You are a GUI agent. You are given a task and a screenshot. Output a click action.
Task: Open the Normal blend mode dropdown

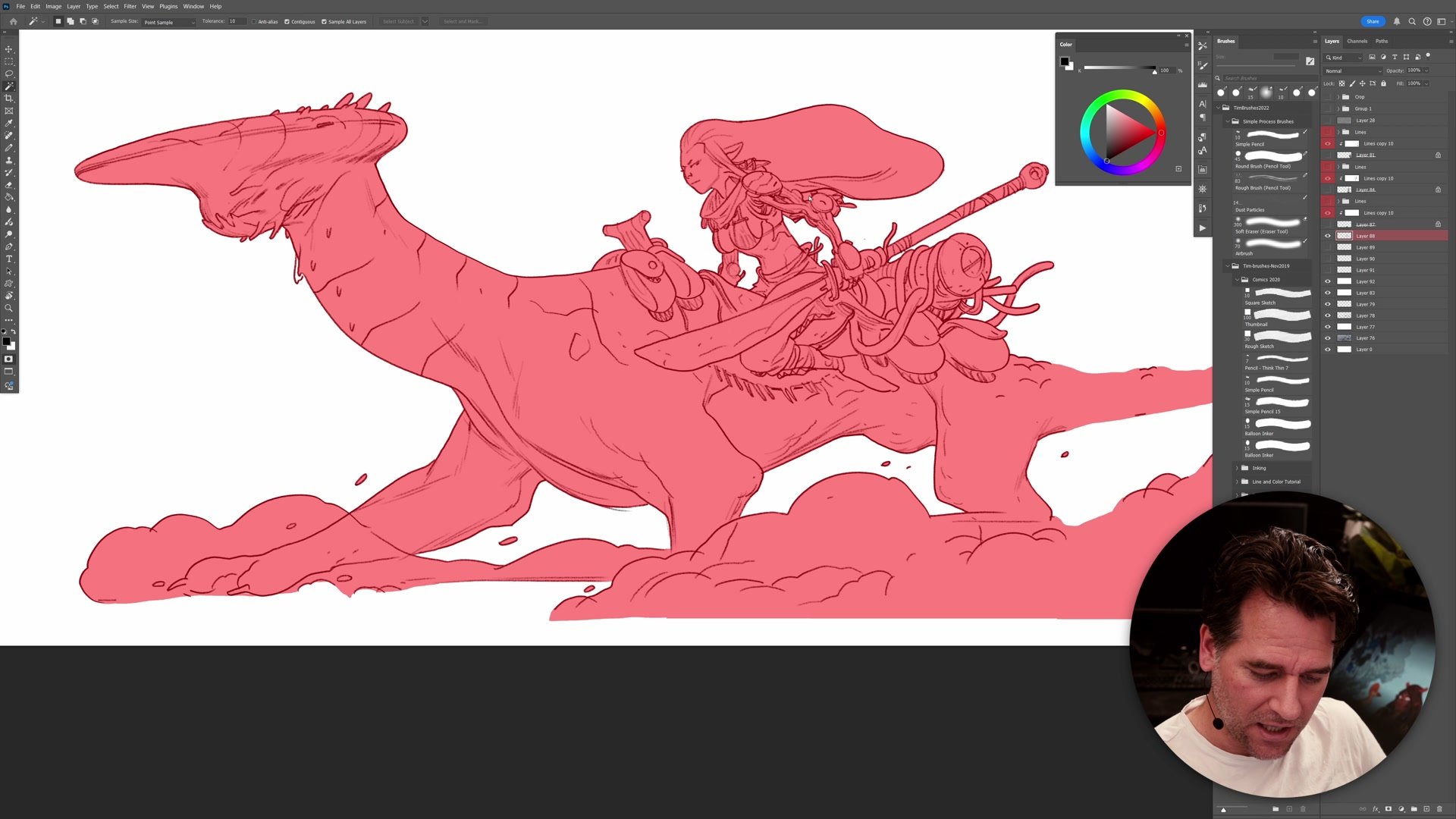click(1353, 71)
